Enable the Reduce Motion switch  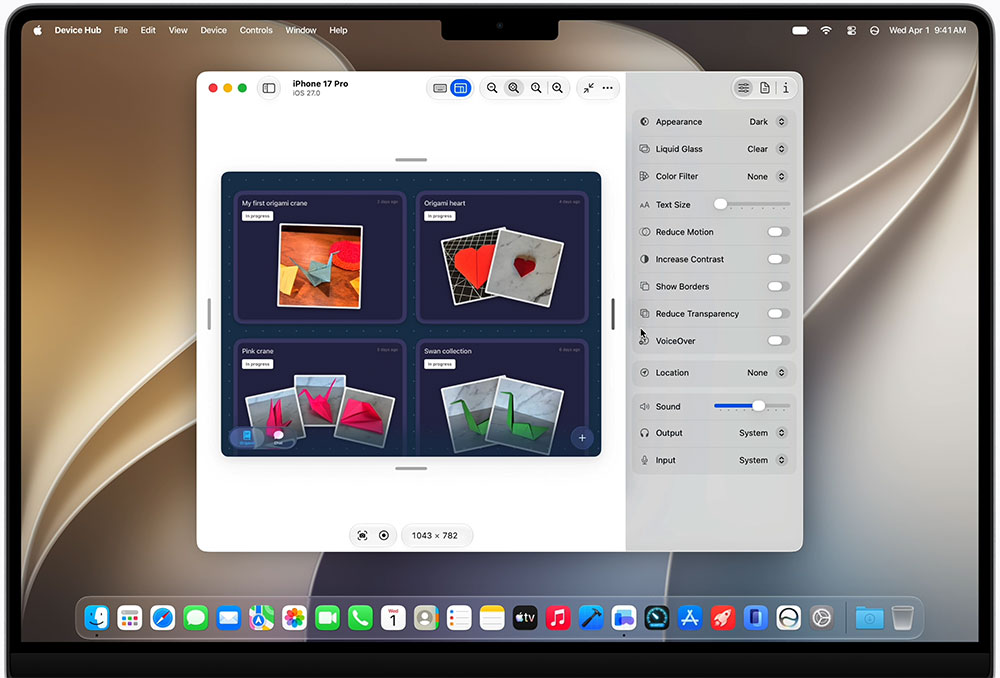pyautogui.click(x=778, y=232)
